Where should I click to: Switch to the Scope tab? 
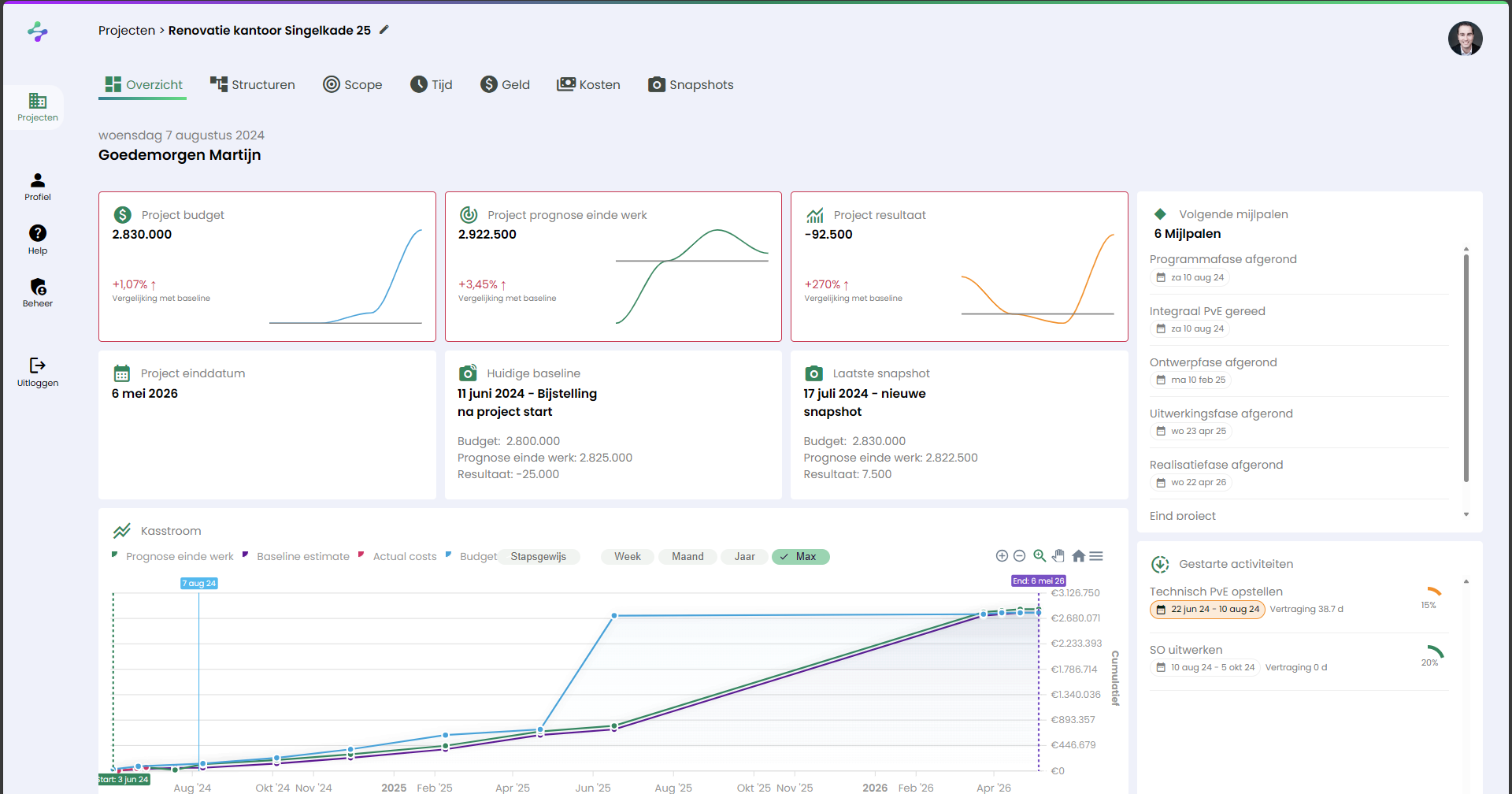[x=353, y=84]
